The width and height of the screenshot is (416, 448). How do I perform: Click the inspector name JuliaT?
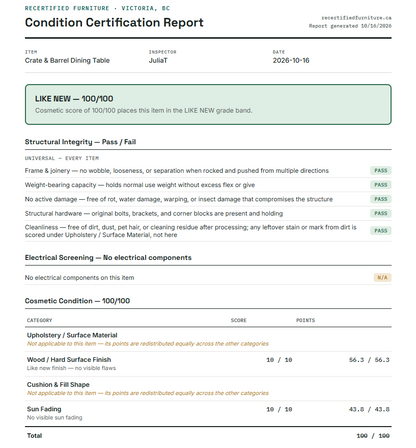coord(158,61)
